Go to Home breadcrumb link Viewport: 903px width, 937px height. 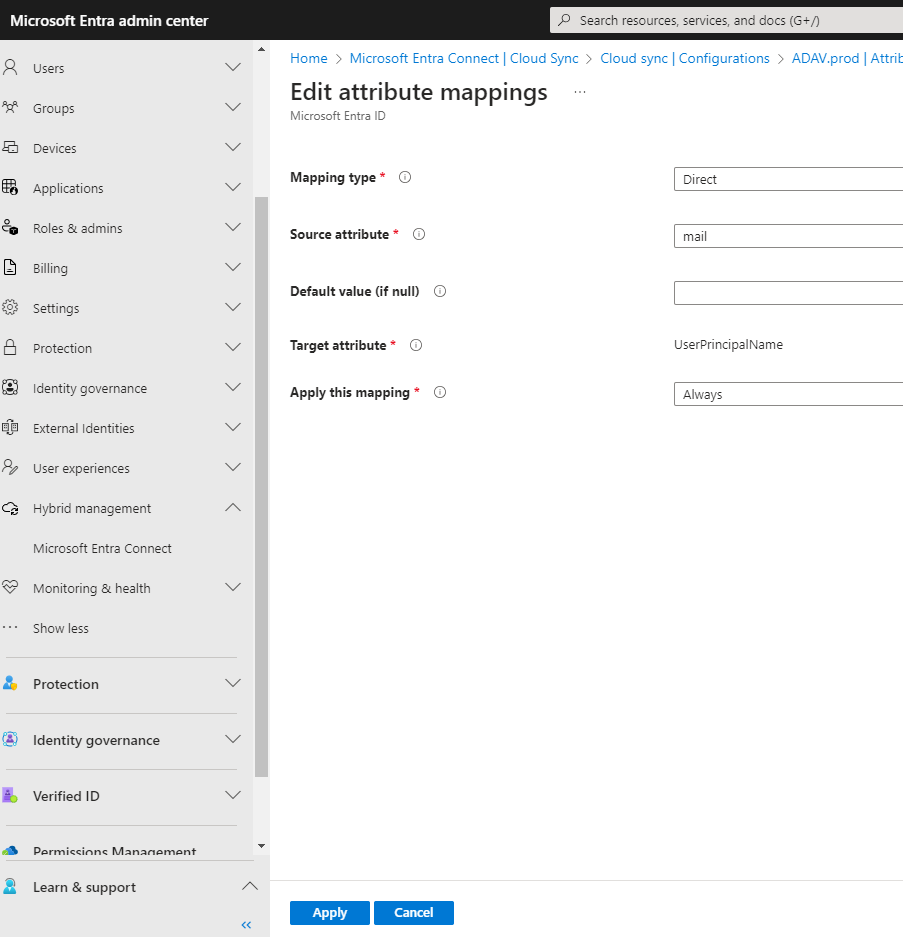click(308, 58)
